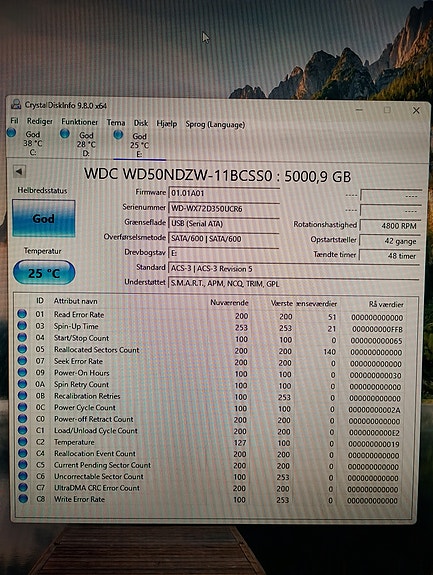Click status orb for Reallocation Event Count
Image resolution: width=433 pixels, height=575 pixels.
point(23,453)
